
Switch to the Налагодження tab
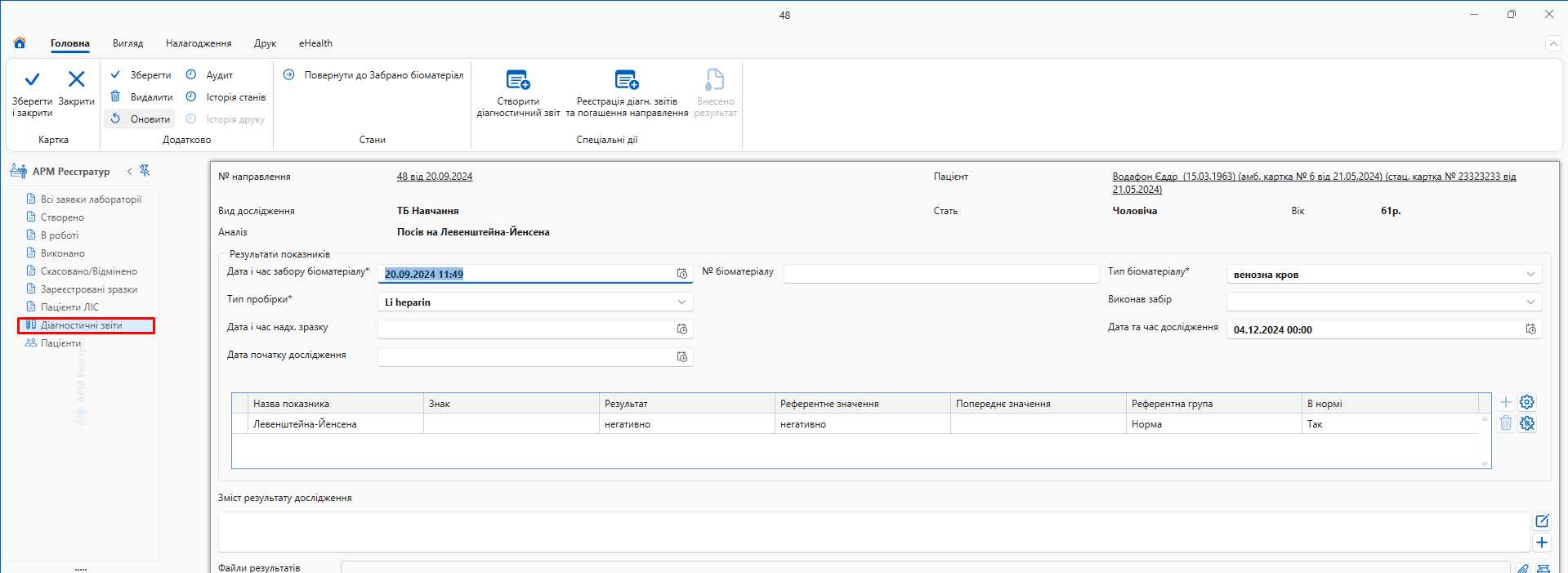coord(199,43)
